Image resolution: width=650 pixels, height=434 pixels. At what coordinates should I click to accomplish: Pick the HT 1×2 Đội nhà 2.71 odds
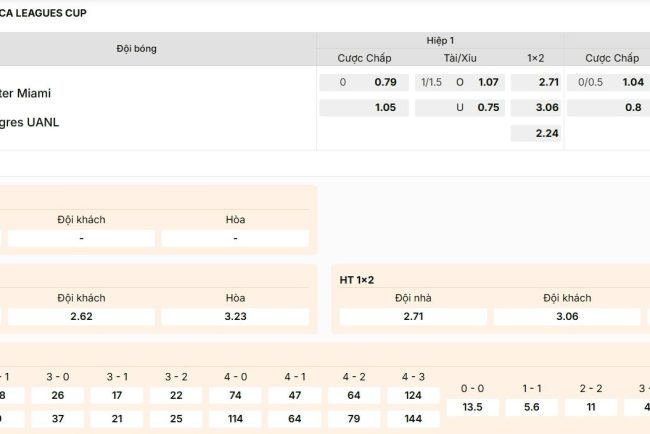point(414,316)
